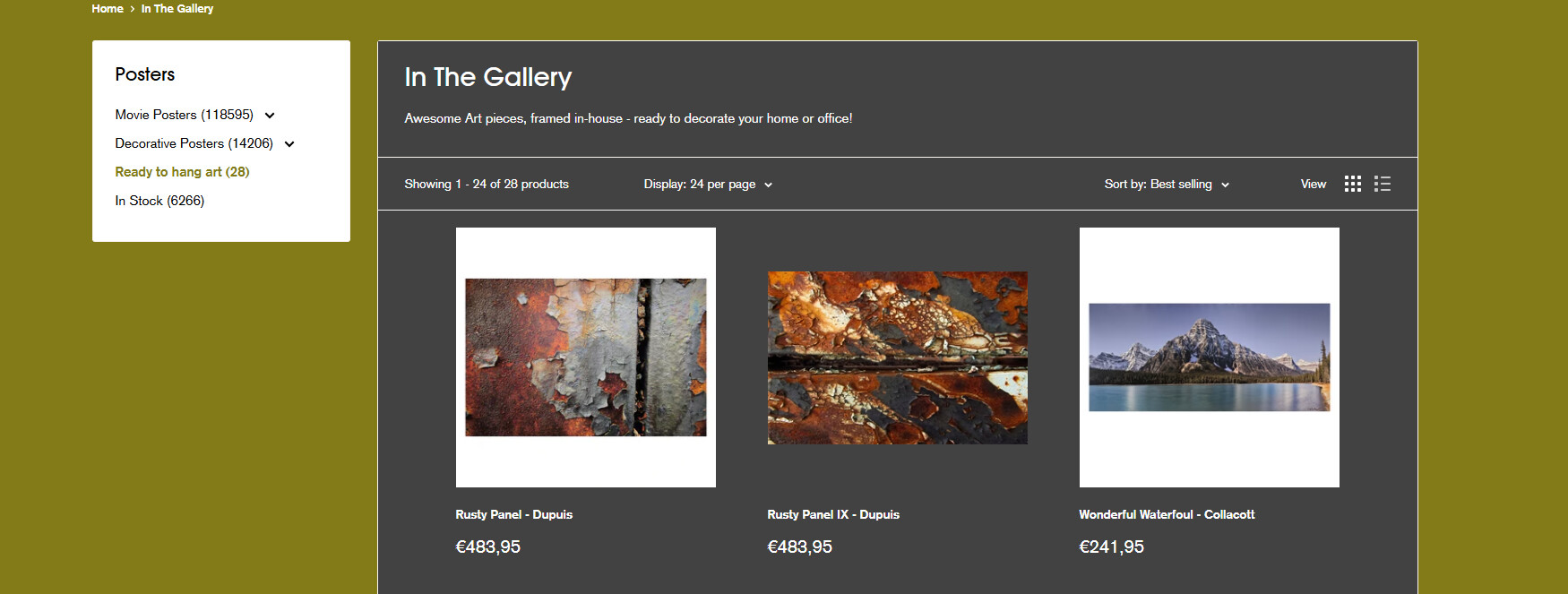Switch to grid view icon
This screenshot has height=594, width=1568.
1353,184
